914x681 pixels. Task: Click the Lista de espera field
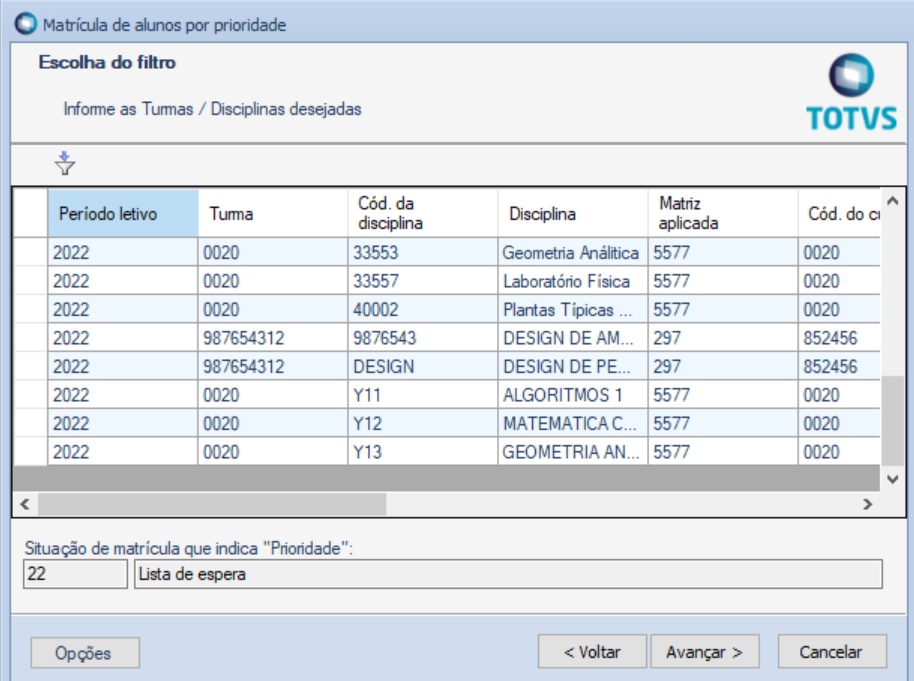click(x=508, y=574)
